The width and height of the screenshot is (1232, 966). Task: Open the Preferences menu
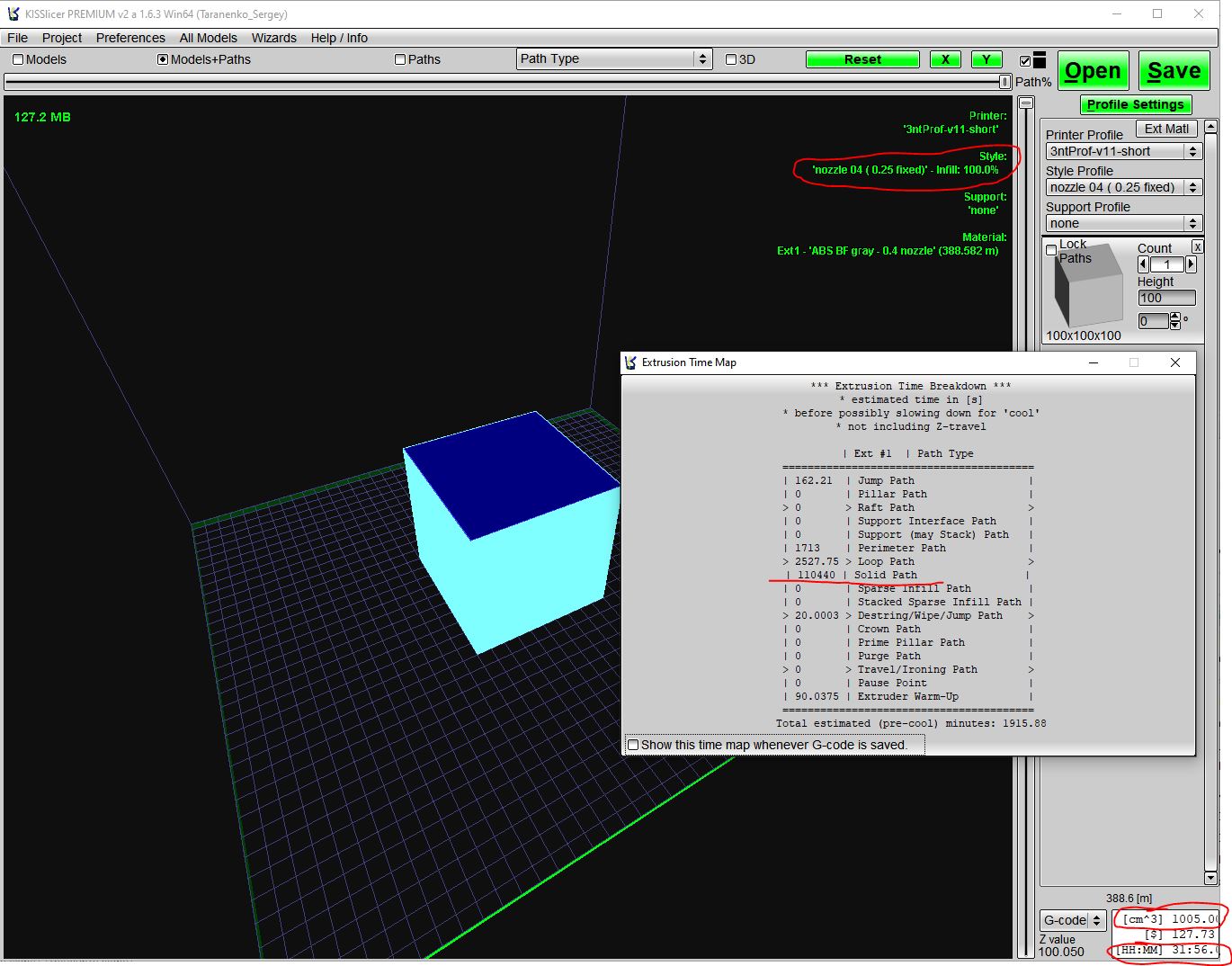point(130,38)
